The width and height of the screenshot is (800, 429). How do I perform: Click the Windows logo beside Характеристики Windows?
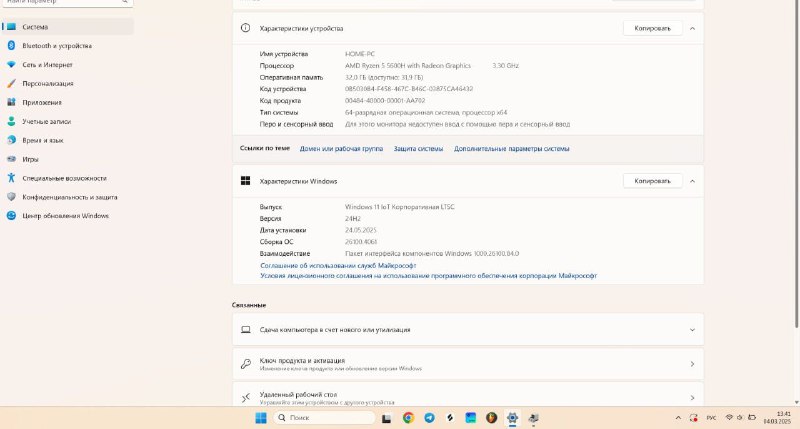coord(245,181)
